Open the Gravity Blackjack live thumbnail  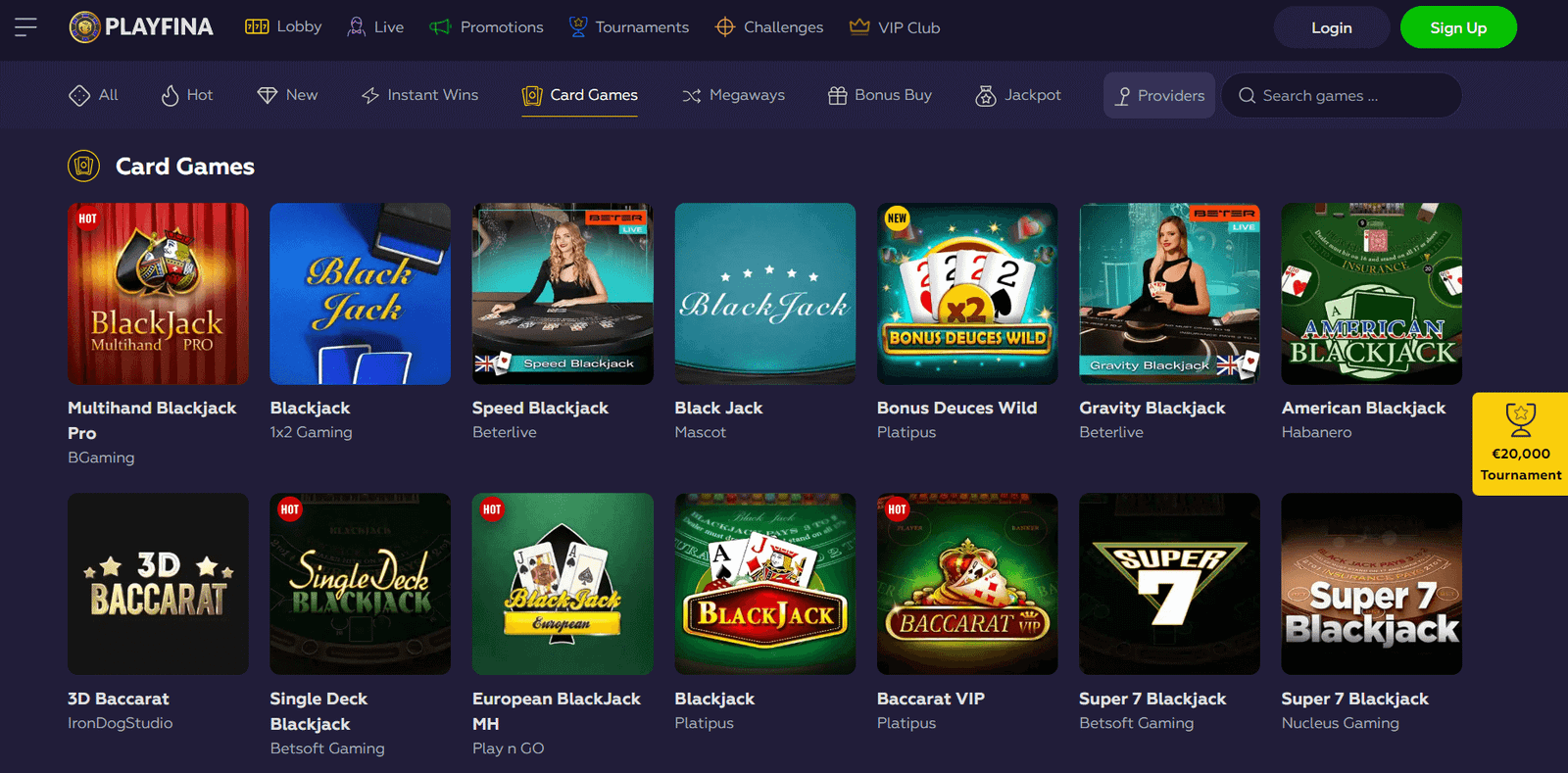[1170, 294]
